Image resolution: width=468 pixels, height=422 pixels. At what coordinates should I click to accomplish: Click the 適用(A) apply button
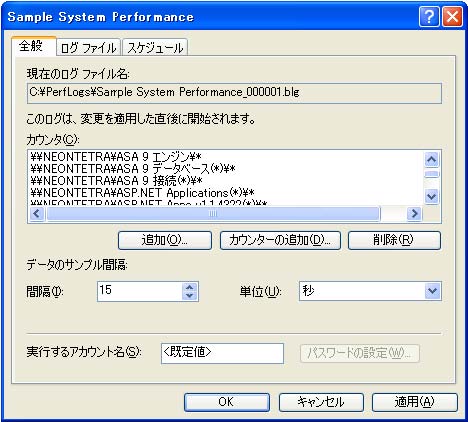(415, 402)
